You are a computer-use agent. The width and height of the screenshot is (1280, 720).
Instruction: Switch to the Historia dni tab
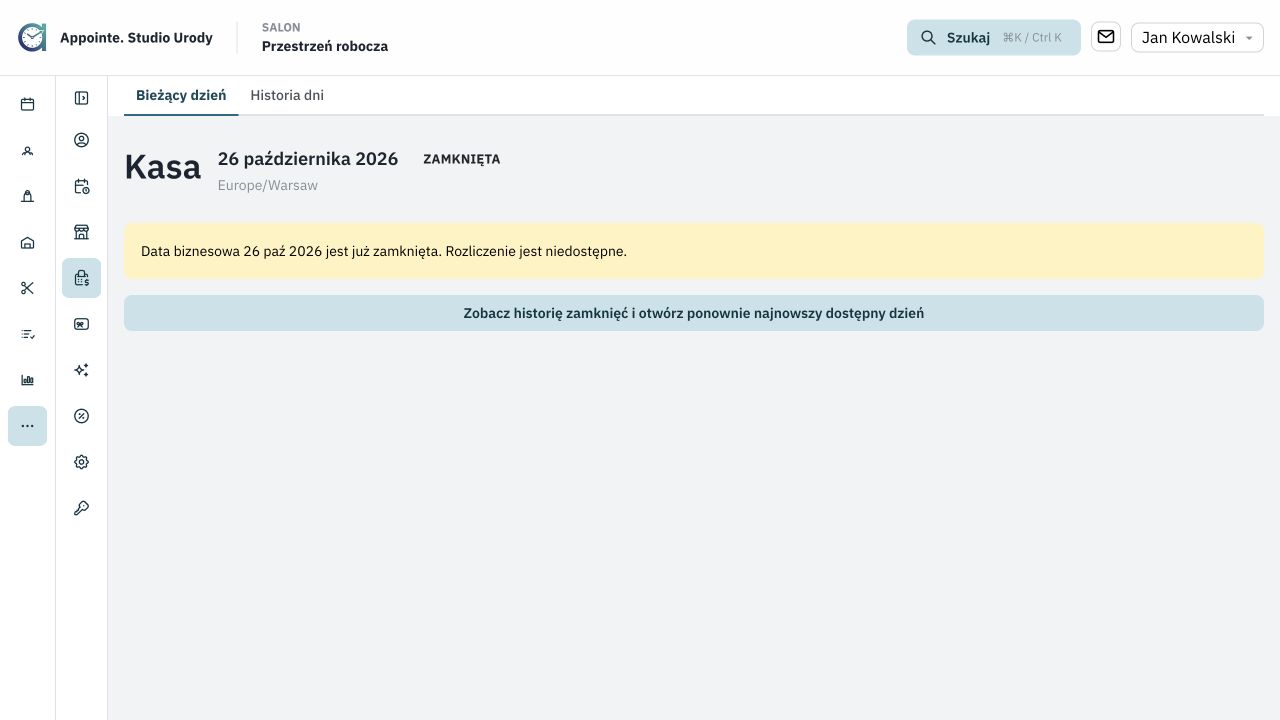[287, 96]
